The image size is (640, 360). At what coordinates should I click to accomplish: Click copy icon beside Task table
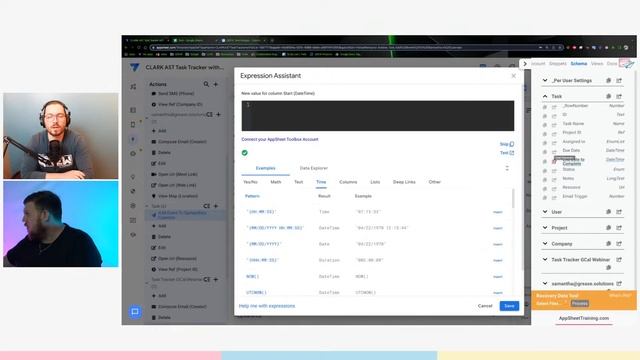pyautogui.click(x=609, y=96)
